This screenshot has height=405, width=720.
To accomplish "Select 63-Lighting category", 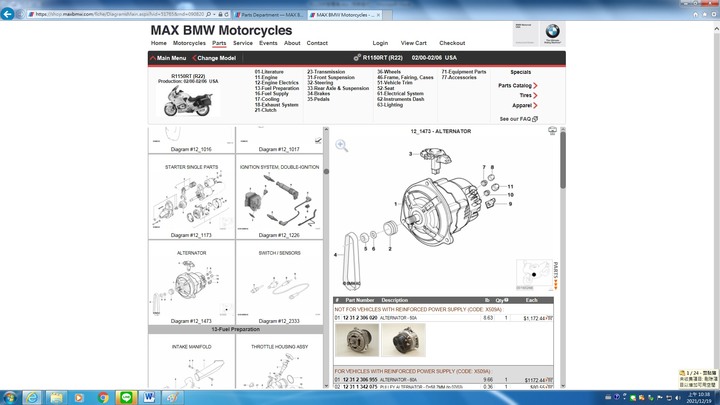I will [390, 105].
